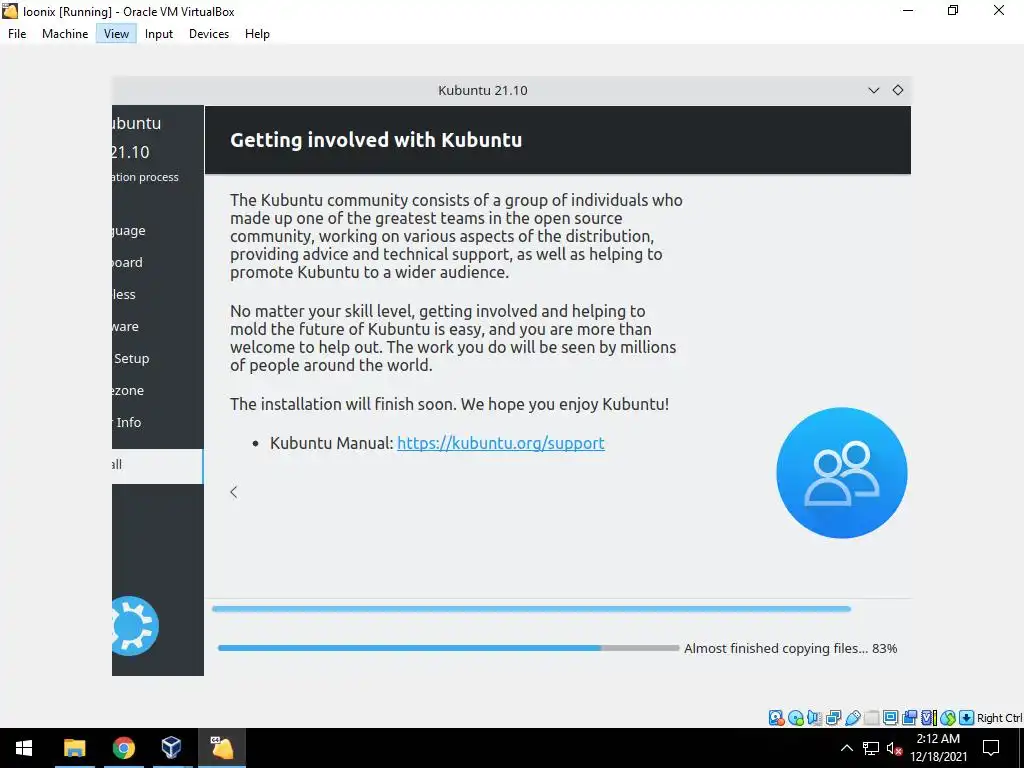Click the mouse integration status icon

(948, 718)
